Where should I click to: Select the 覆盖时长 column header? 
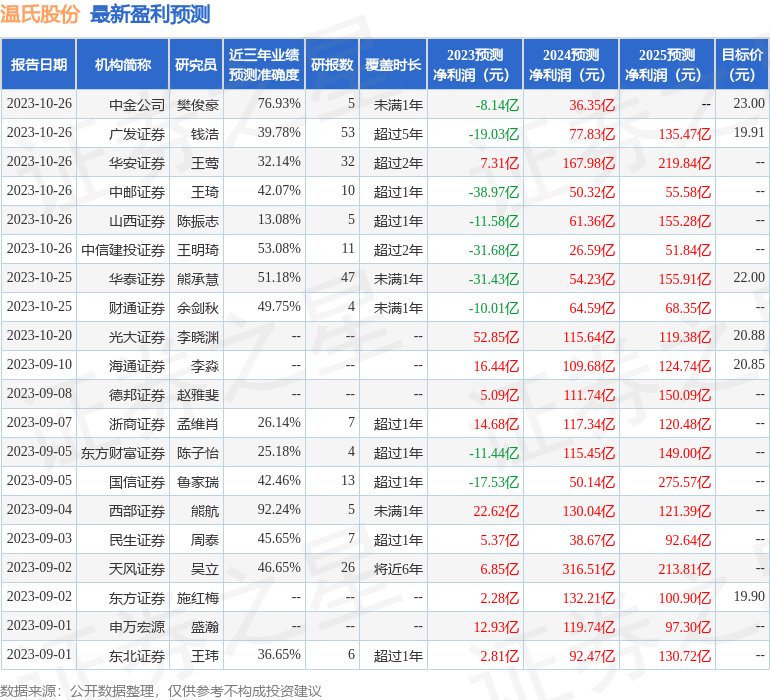coord(393,64)
